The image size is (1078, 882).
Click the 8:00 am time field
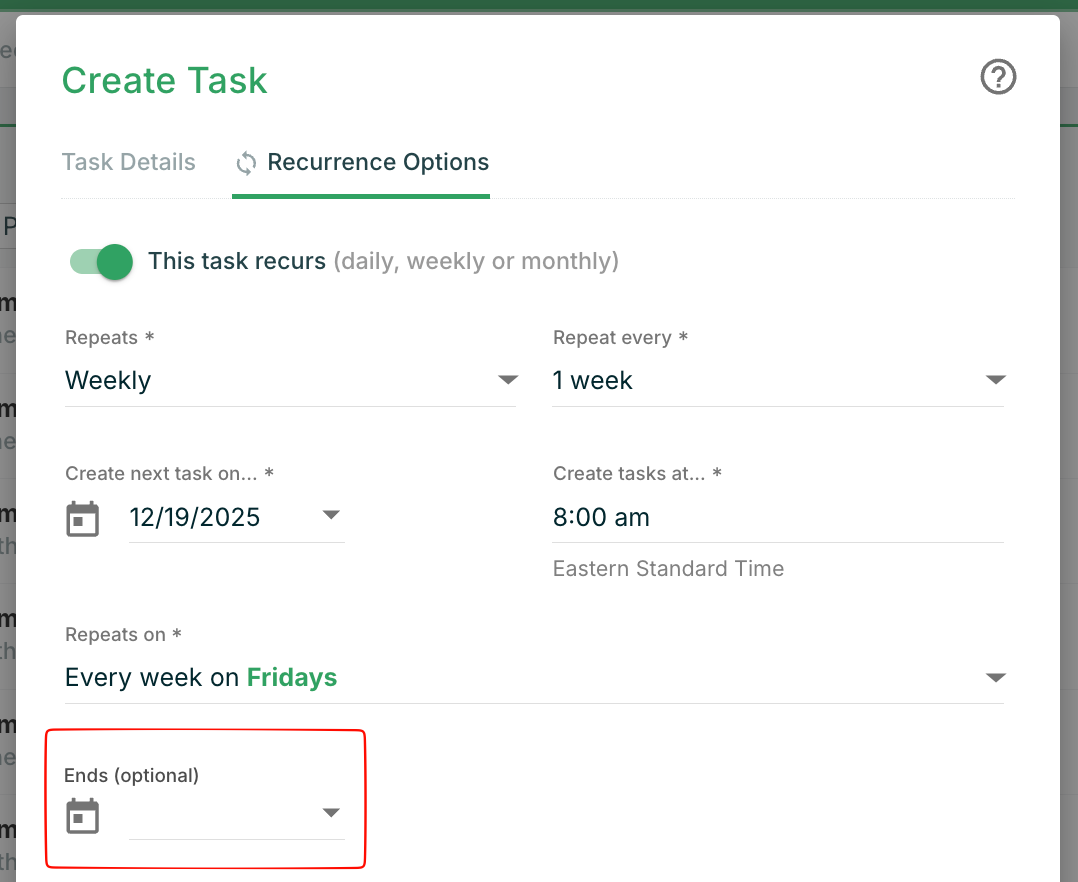pyautogui.click(x=601, y=518)
